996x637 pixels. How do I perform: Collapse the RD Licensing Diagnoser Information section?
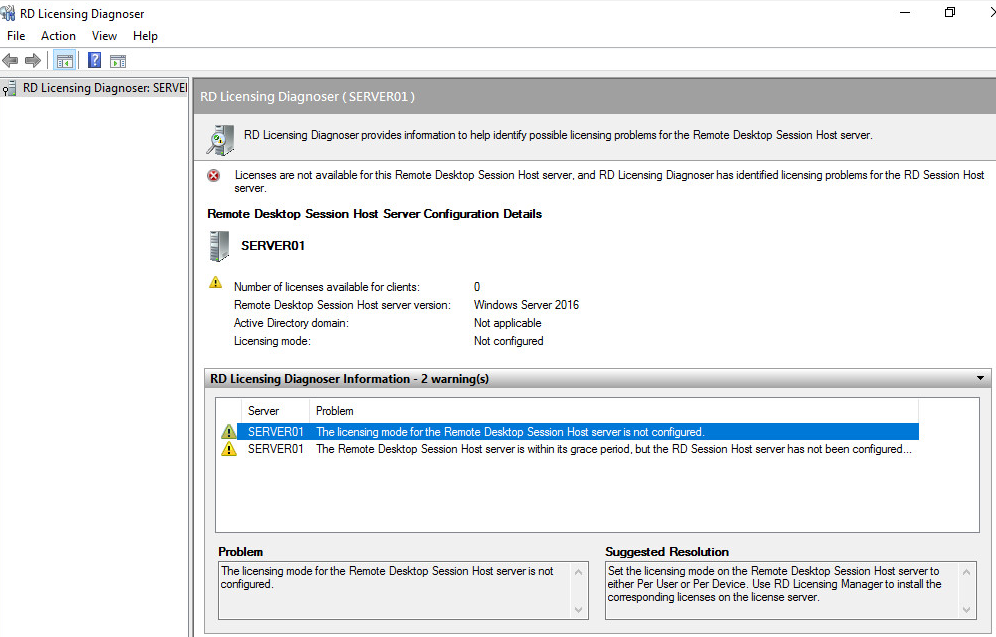click(981, 379)
